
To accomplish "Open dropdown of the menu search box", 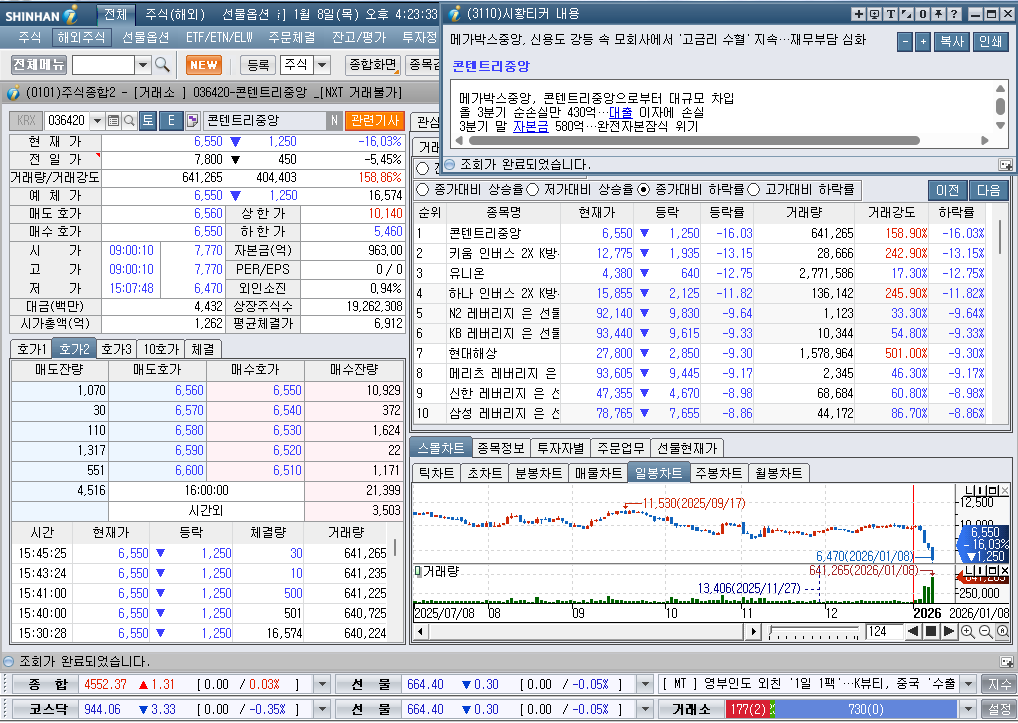I will 143,65.
